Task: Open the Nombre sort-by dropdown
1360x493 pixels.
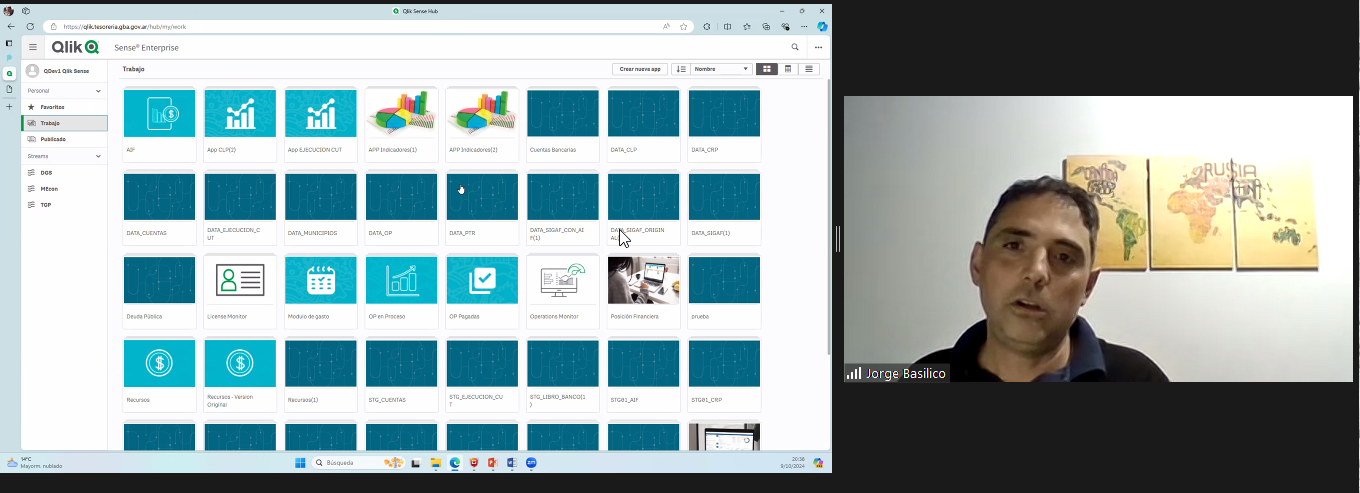Action: (x=721, y=69)
